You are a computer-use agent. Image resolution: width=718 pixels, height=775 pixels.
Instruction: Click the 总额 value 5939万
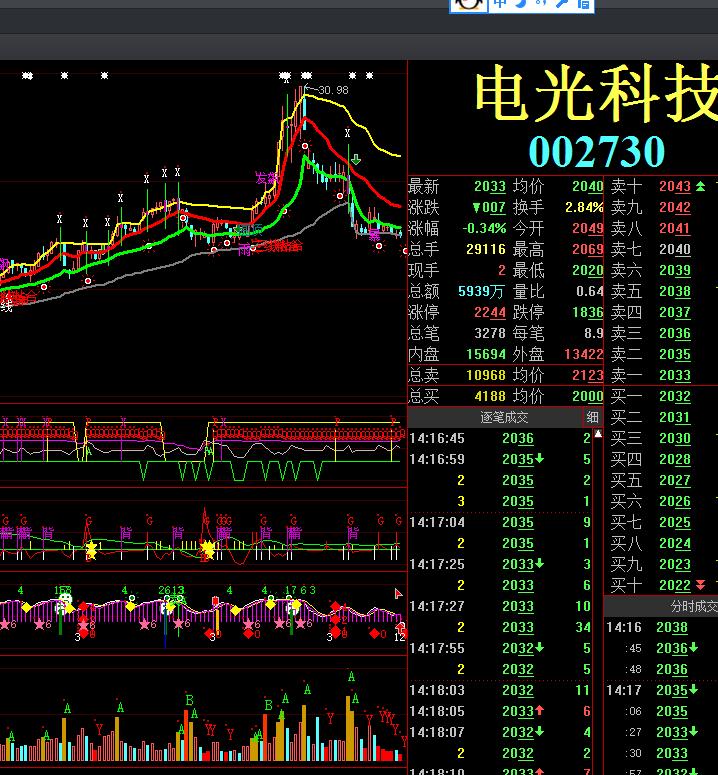[481, 291]
